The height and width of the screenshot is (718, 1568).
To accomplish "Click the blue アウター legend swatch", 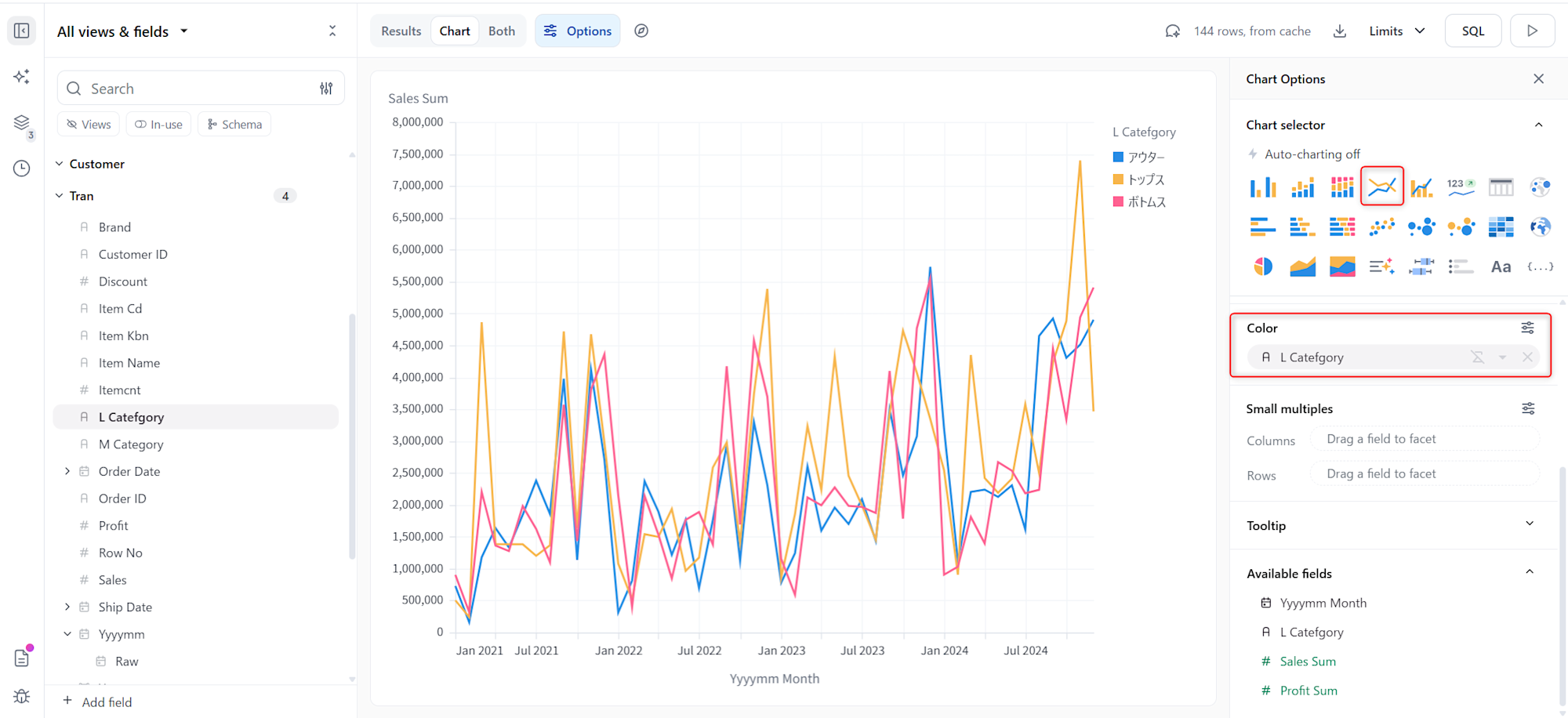I will click(x=1119, y=157).
